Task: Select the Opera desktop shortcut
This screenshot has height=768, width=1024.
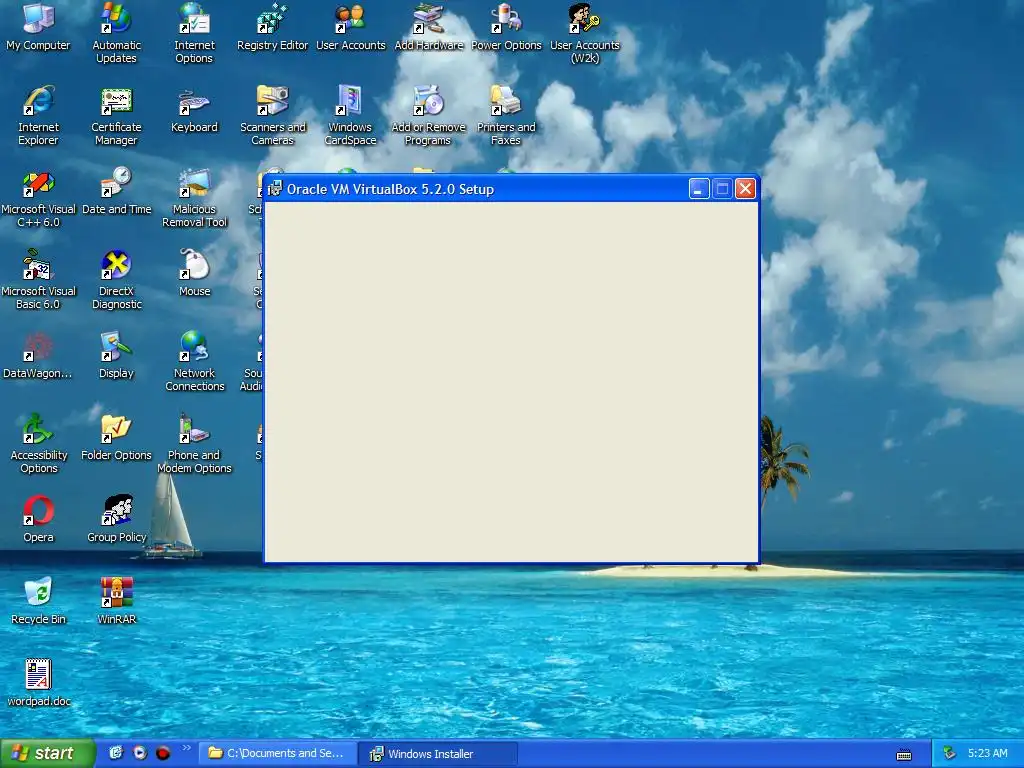Action: pos(38,520)
